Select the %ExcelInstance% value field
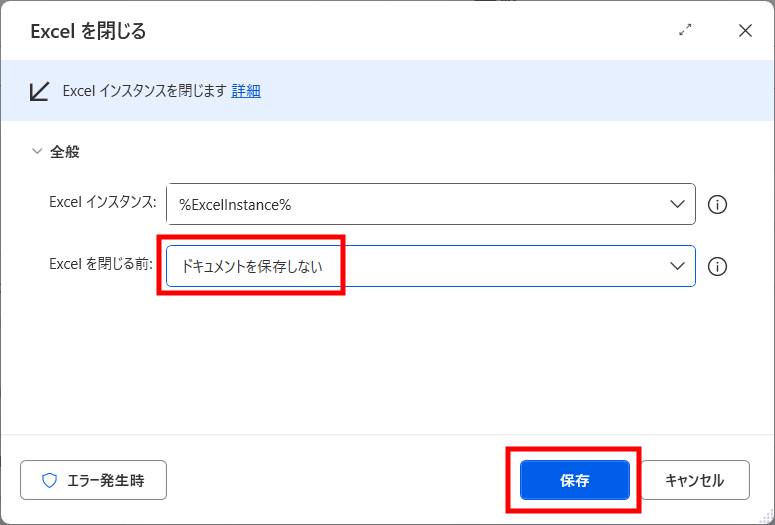Image resolution: width=775 pixels, height=525 pixels. (x=431, y=204)
